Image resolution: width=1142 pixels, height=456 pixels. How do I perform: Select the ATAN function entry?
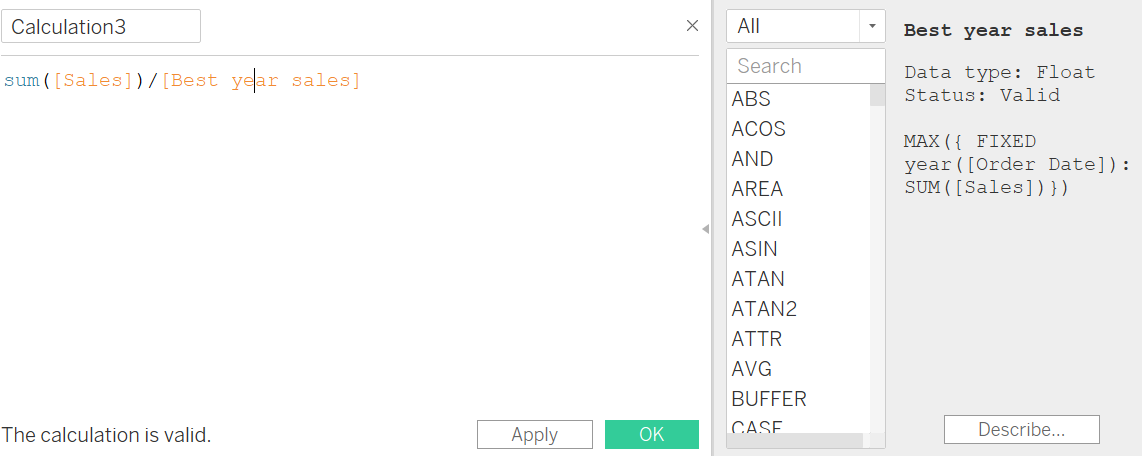coord(758,279)
